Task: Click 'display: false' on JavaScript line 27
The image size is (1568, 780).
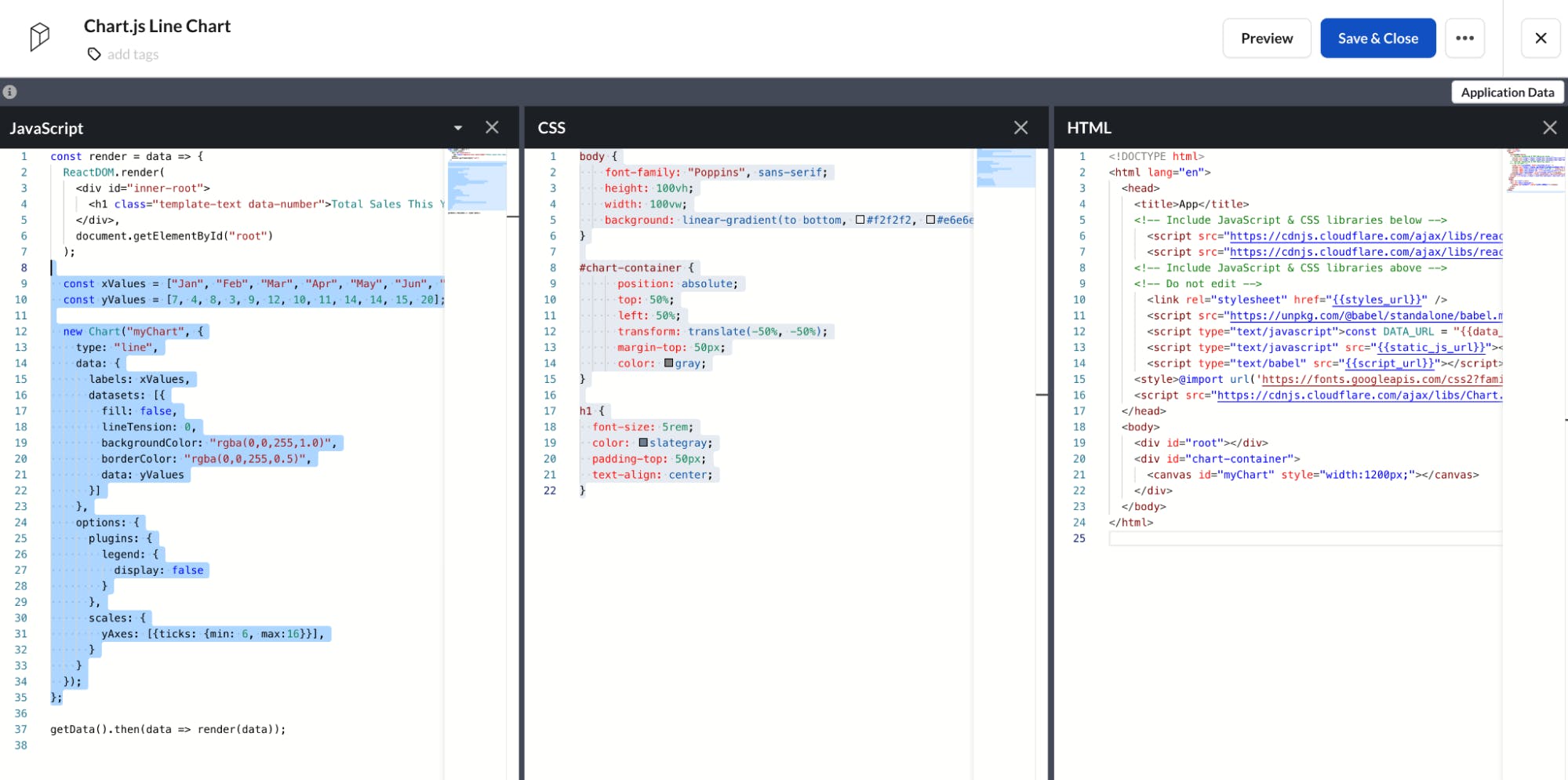Action: tap(159, 570)
